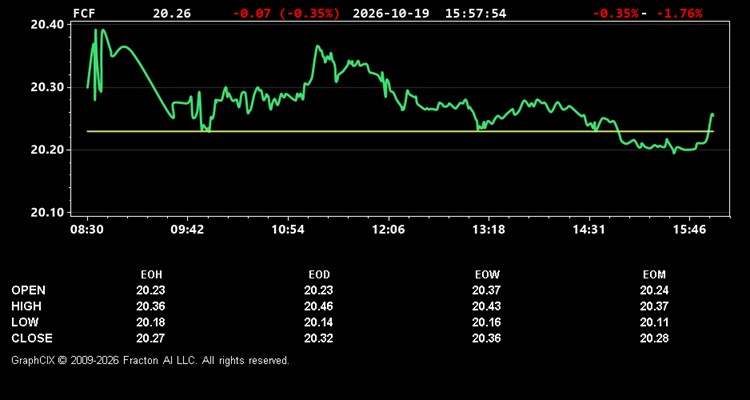Viewport: 750px width, 400px height.
Task: Click the yellow horizontal reference line
Action: coord(400,131)
